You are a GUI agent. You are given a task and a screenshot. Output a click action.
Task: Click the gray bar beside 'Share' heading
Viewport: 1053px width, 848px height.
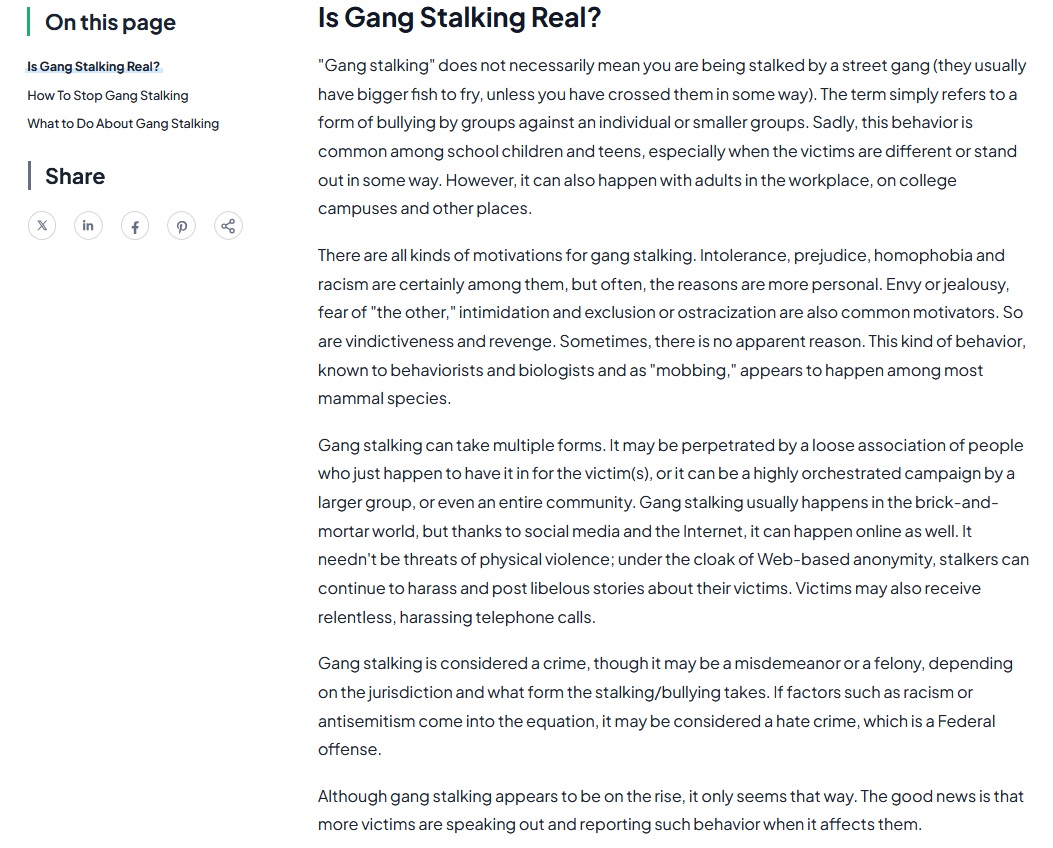tap(29, 175)
